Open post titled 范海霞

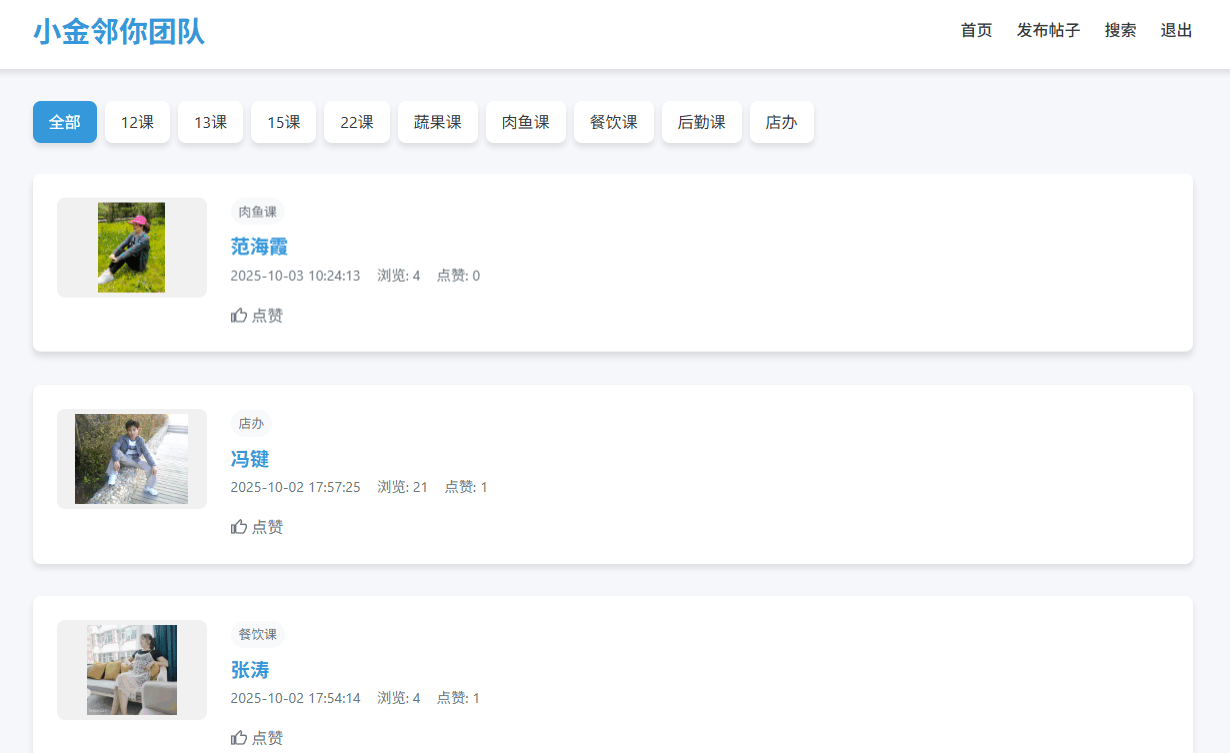tap(259, 246)
